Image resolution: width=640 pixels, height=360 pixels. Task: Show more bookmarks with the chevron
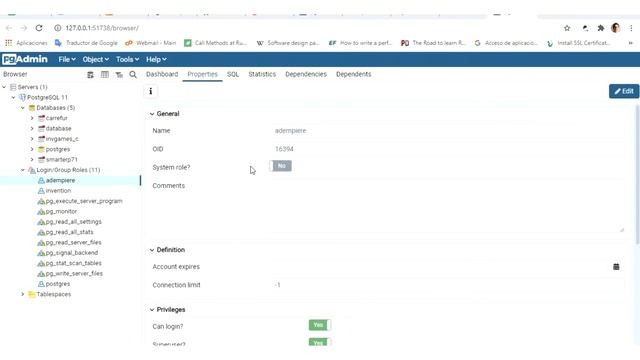(x=631, y=43)
